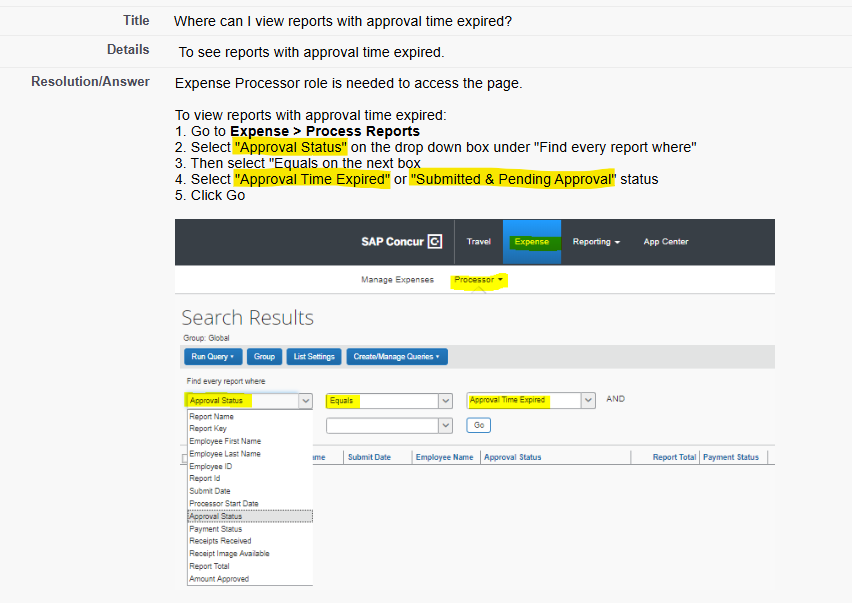
Task: Expand the Processor dropdown menu
Action: tap(478, 279)
